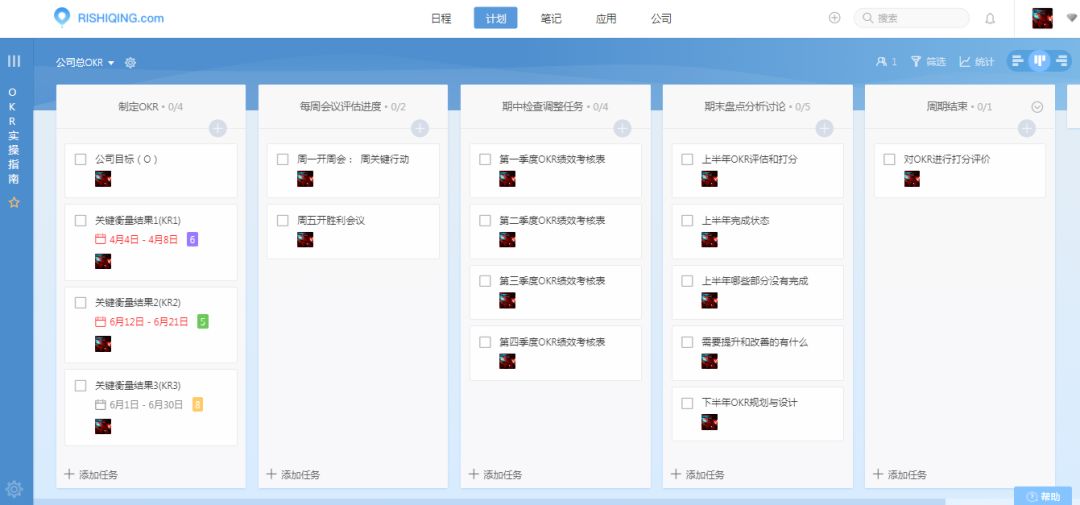Screen dimensions: 1080x505
Task: Click 添加任务 in the 周期结束 column
Action: click(x=900, y=474)
